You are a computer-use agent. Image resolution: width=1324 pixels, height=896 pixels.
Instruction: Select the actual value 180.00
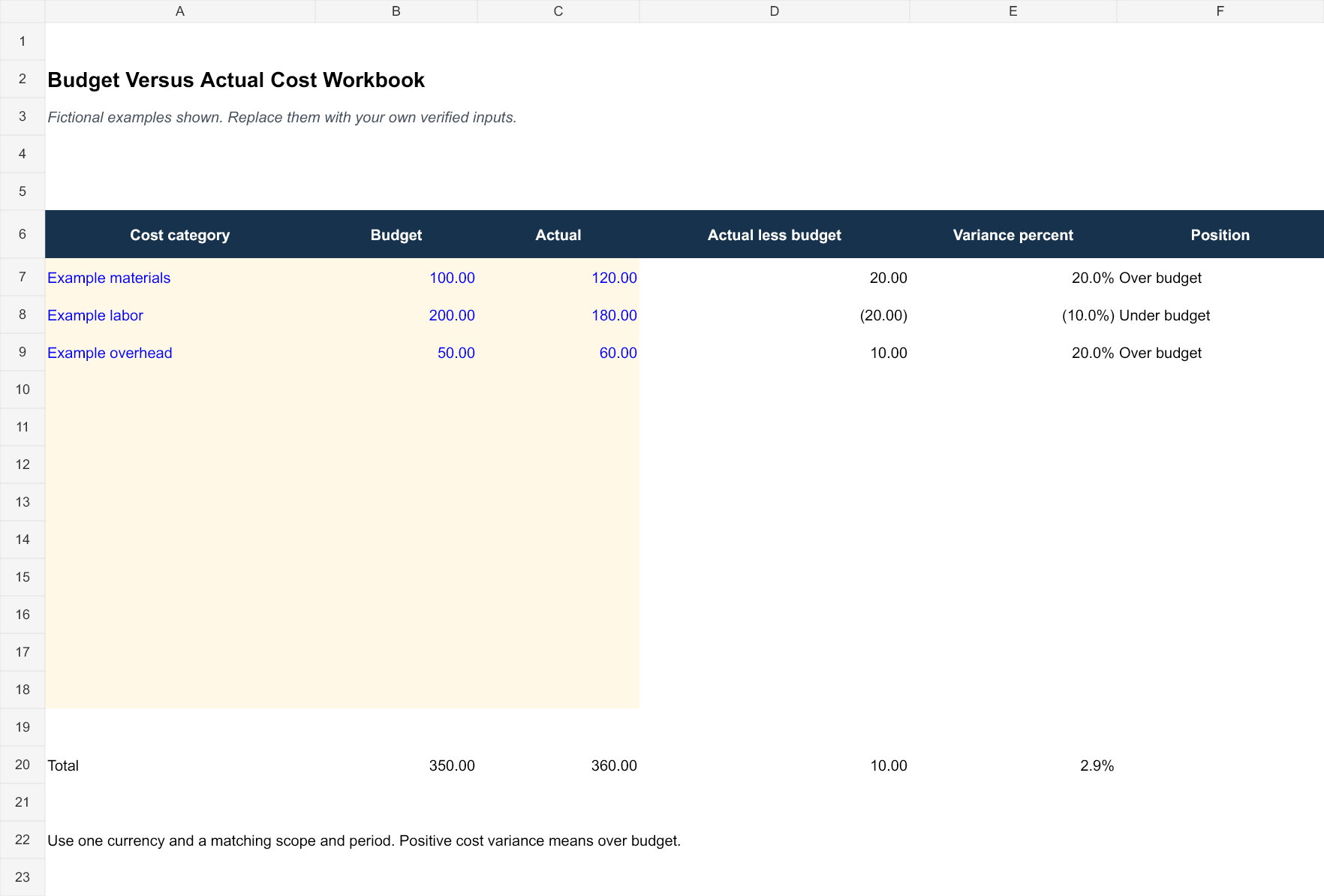(x=558, y=314)
